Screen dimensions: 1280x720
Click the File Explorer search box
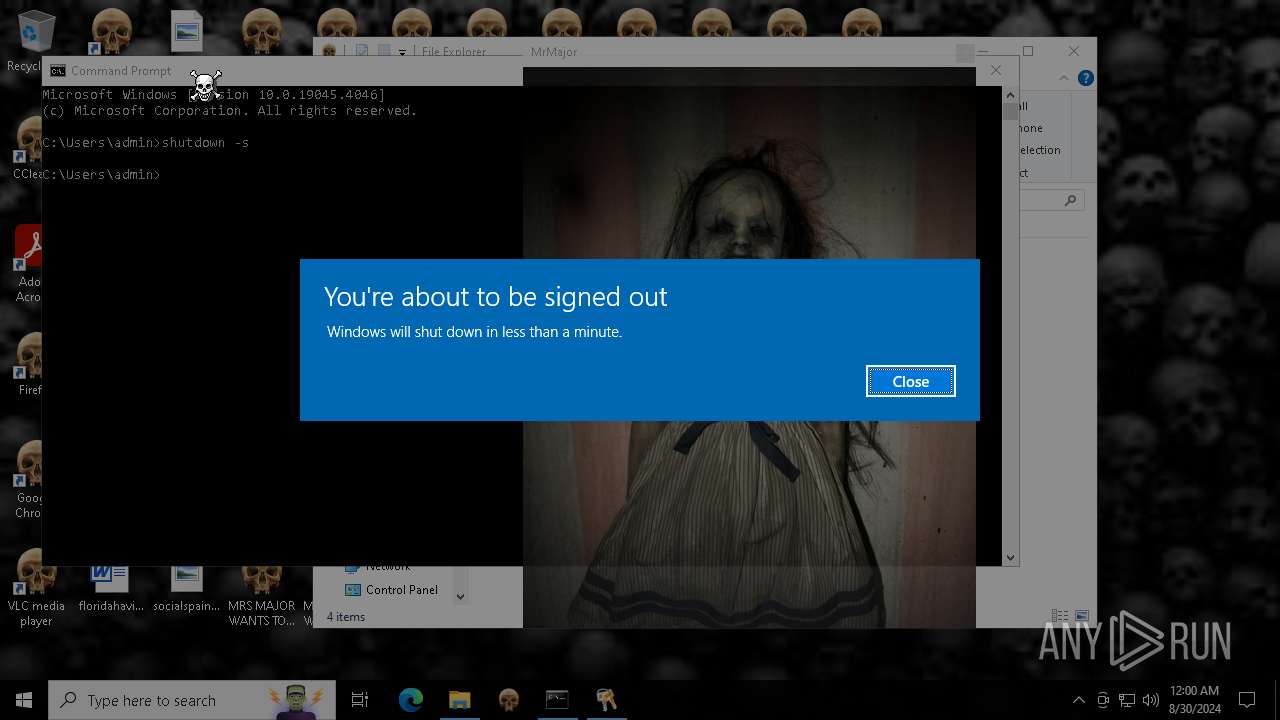[1052, 200]
